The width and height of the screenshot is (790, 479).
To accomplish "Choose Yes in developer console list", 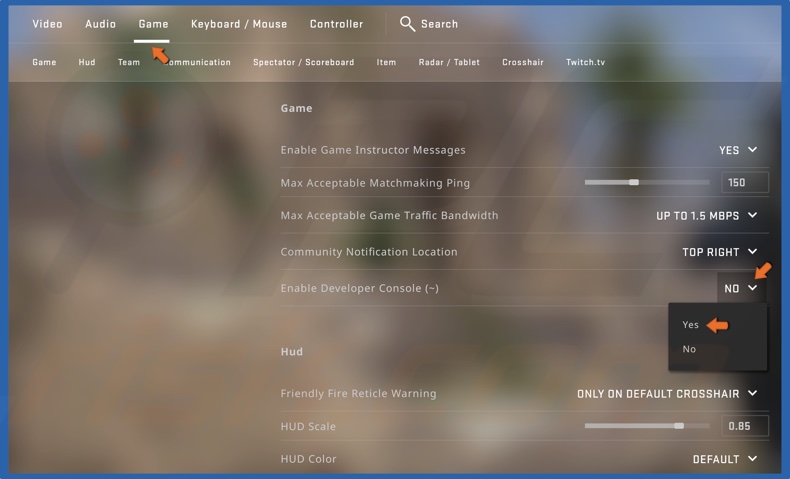I will tap(690, 325).
